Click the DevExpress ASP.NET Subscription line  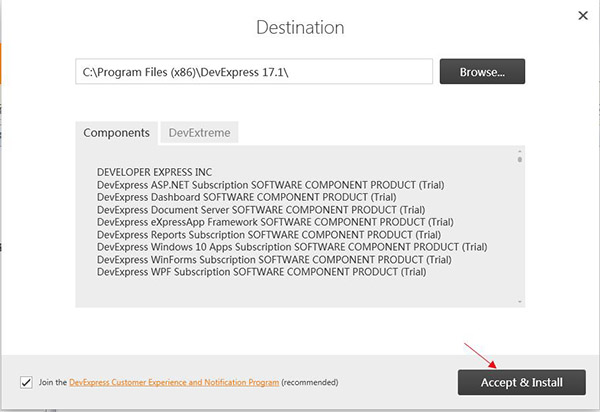[x=271, y=185]
